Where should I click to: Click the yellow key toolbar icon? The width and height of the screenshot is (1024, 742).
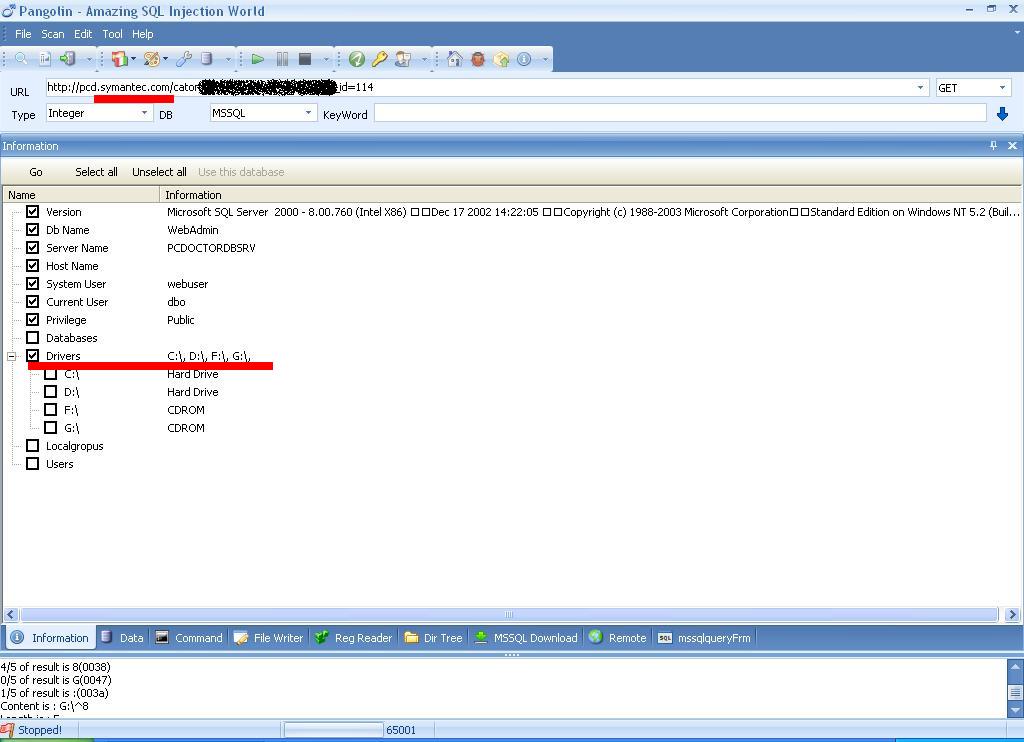pos(379,59)
